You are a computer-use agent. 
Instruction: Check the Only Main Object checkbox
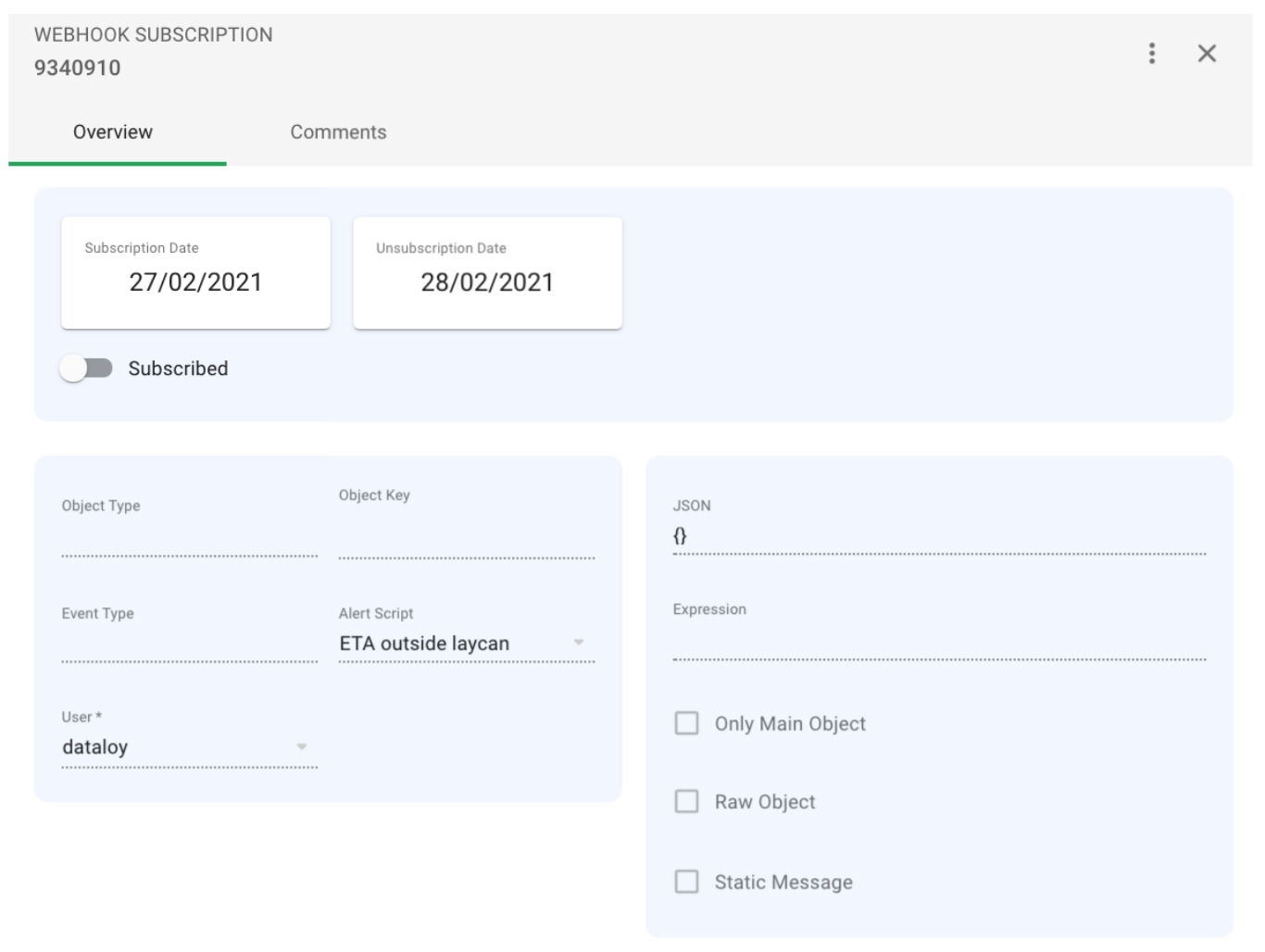[686, 723]
